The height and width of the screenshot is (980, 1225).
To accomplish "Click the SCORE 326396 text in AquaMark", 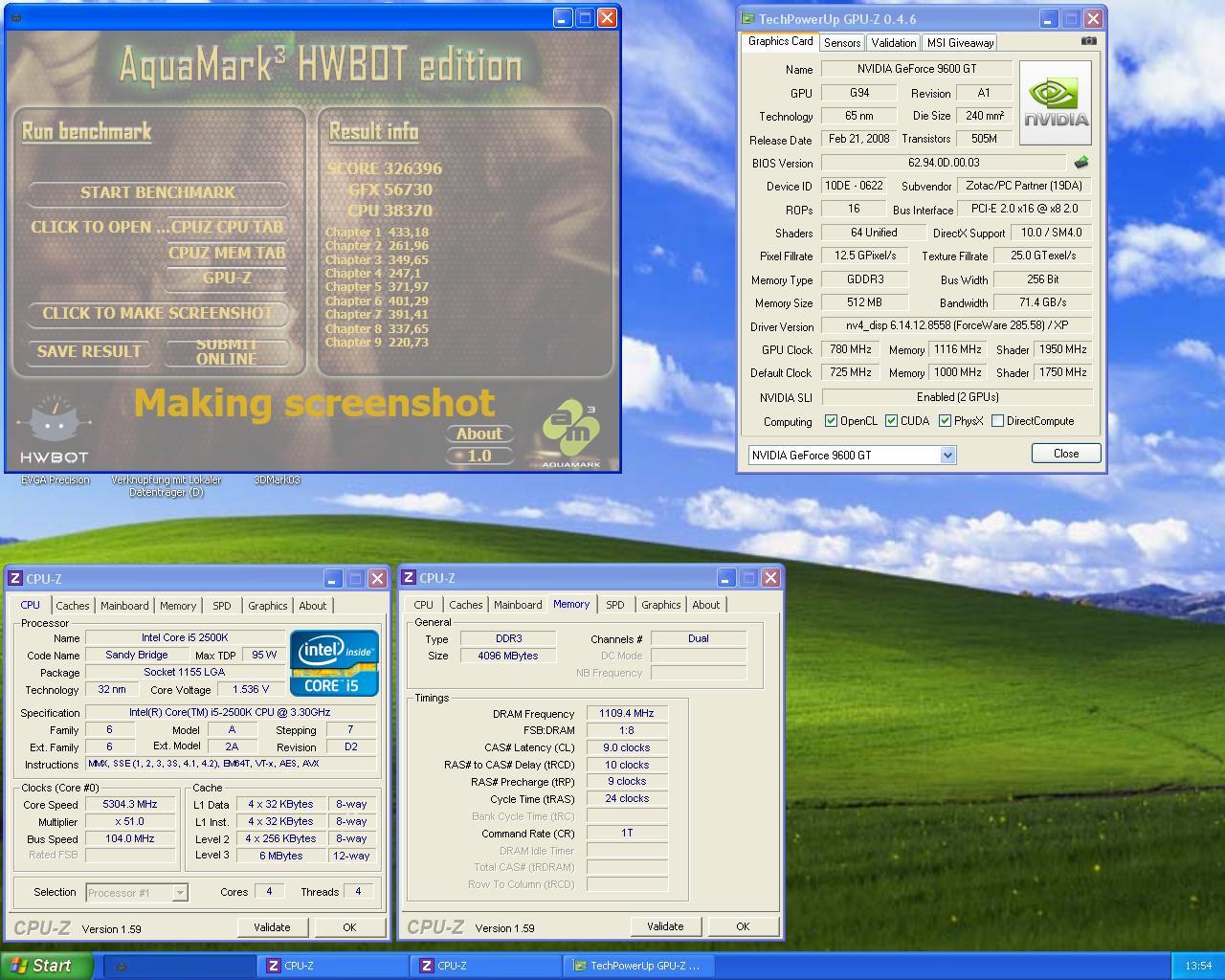I will pos(385,168).
